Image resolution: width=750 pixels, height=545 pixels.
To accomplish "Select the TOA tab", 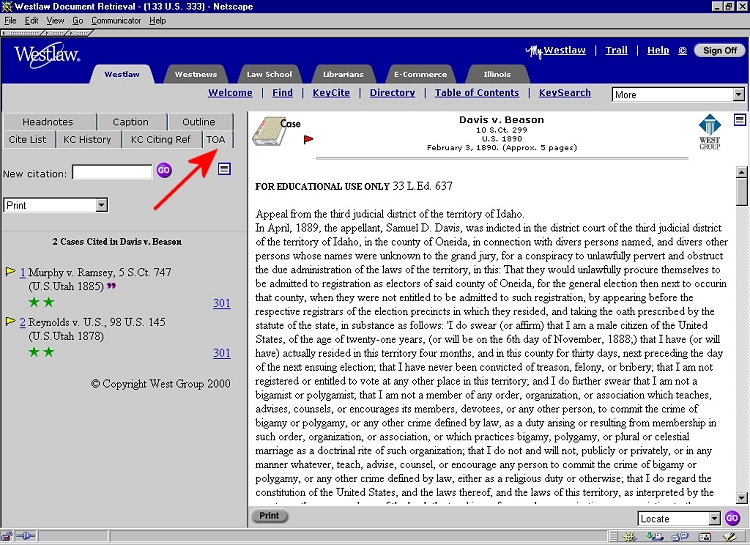I will pyautogui.click(x=216, y=139).
